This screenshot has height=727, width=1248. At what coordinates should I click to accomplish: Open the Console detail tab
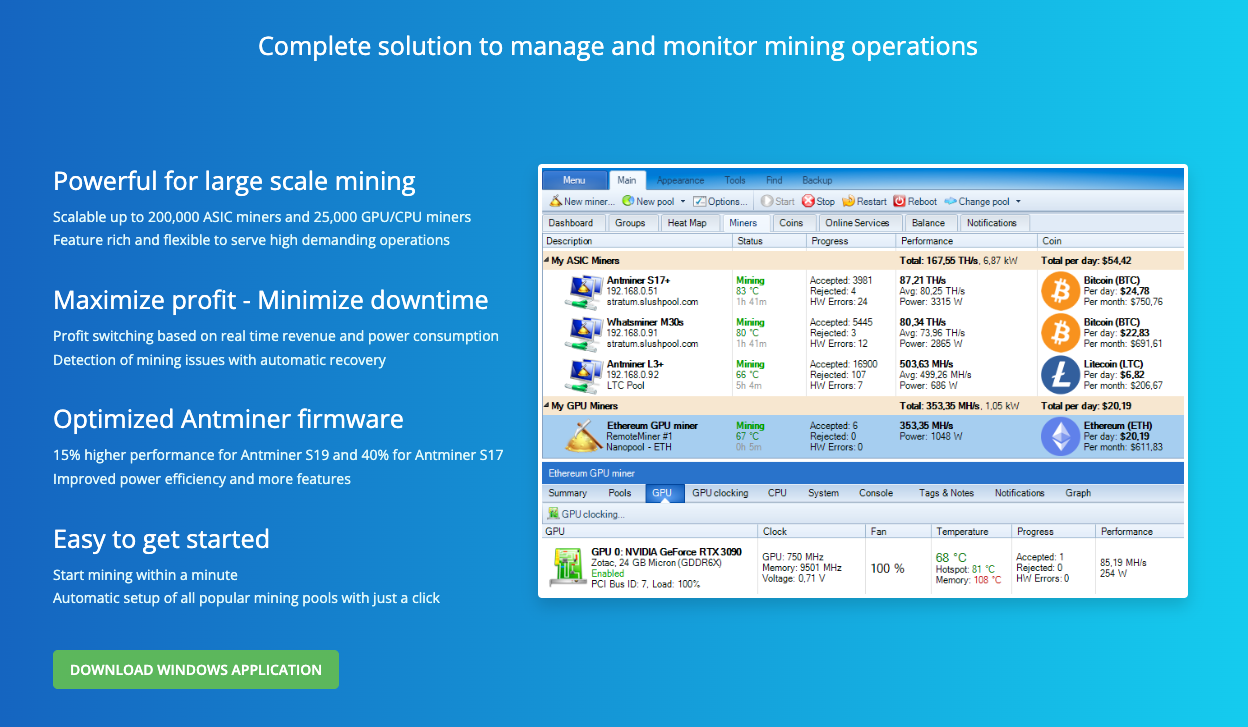pos(876,493)
